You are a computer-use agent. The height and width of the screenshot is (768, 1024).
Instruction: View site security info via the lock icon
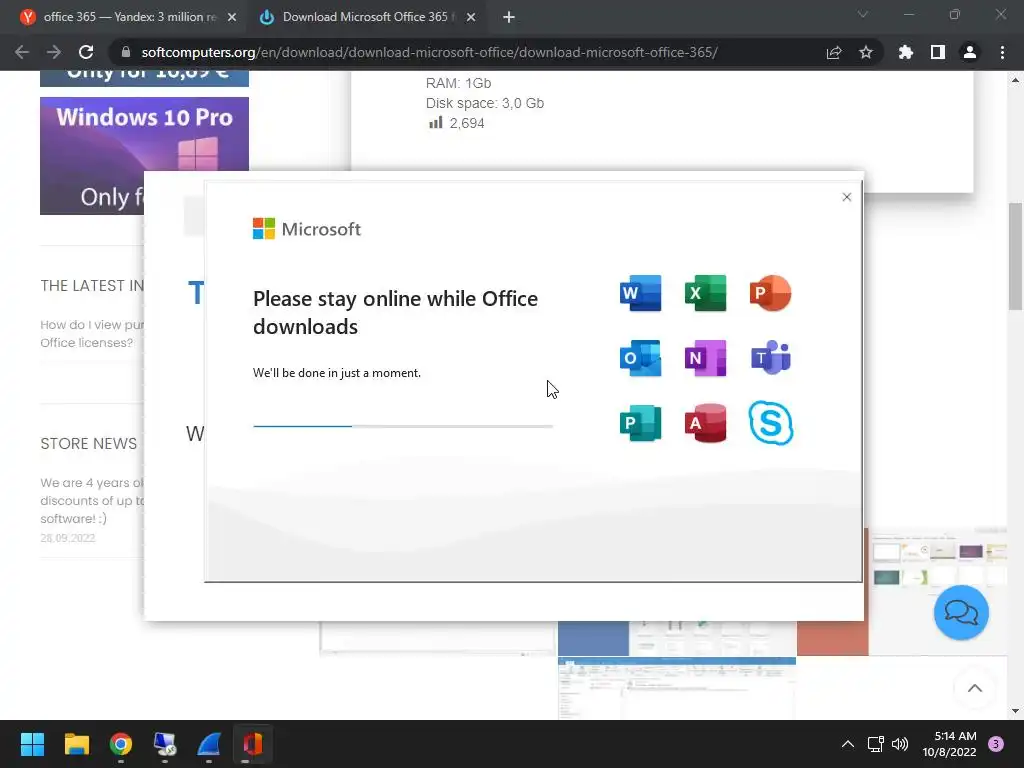tap(126, 52)
